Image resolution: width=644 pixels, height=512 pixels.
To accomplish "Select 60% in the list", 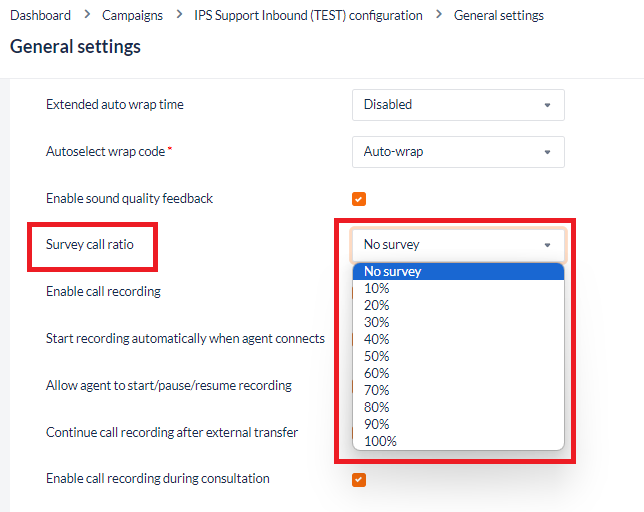I will pyautogui.click(x=377, y=373).
